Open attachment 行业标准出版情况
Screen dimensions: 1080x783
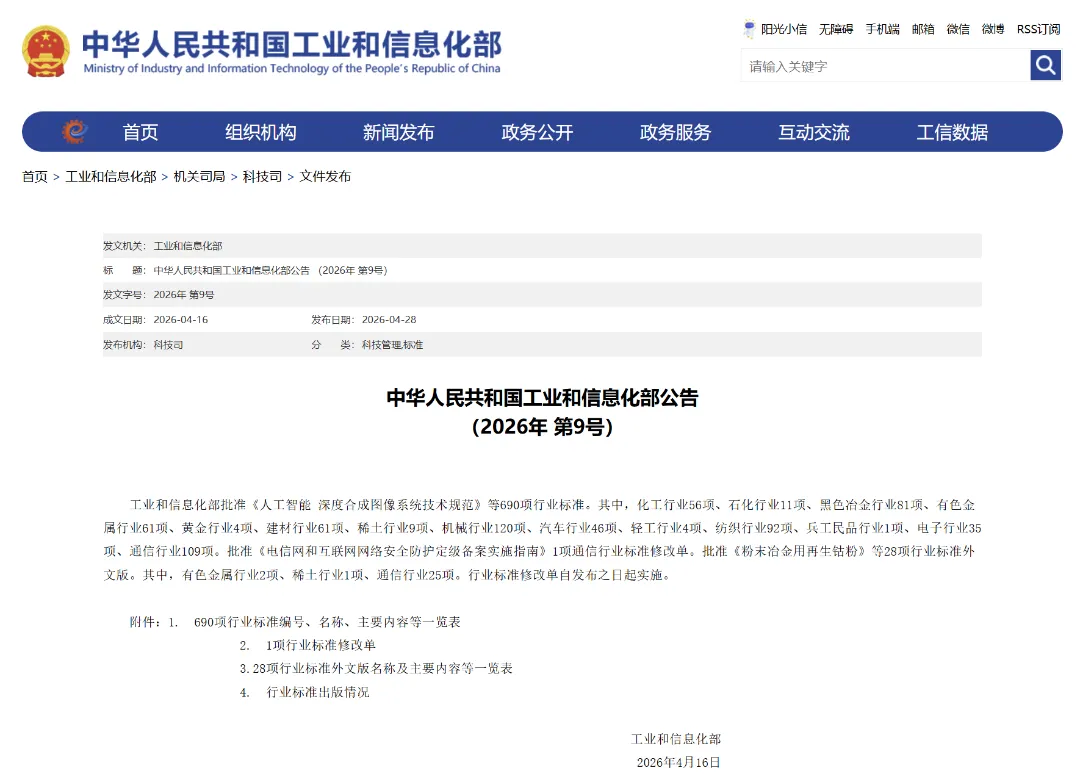pos(318,692)
